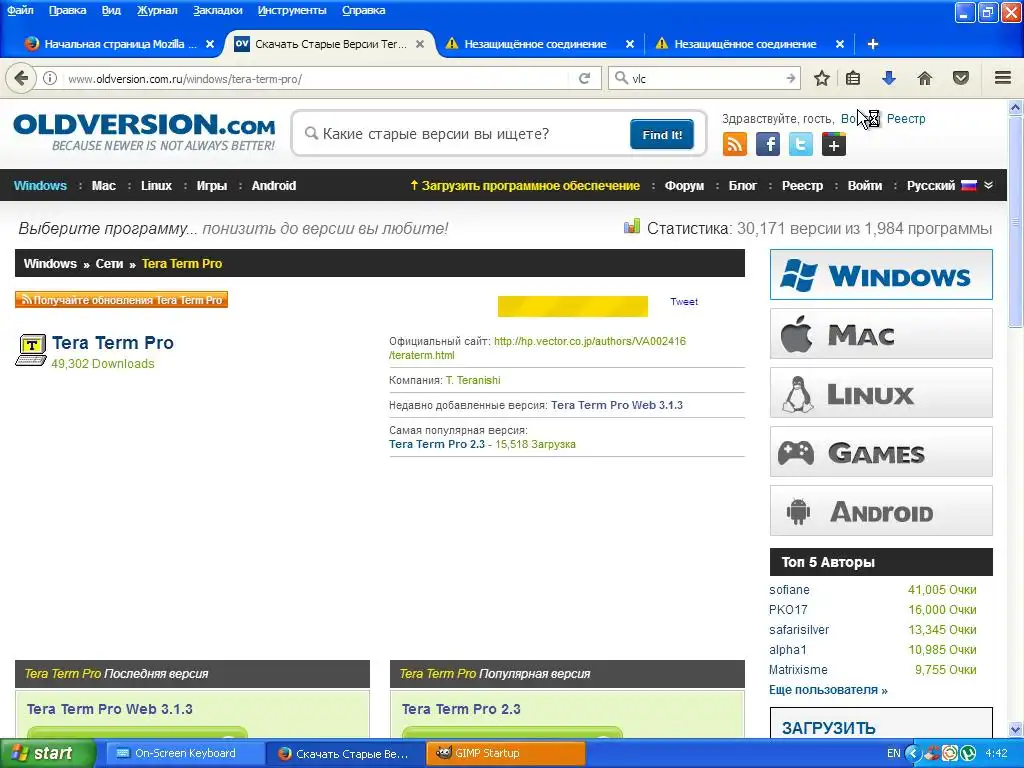Switch to Начальная страница Mozilla tab
This screenshot has width=1024, height=768.
point(120,44)
